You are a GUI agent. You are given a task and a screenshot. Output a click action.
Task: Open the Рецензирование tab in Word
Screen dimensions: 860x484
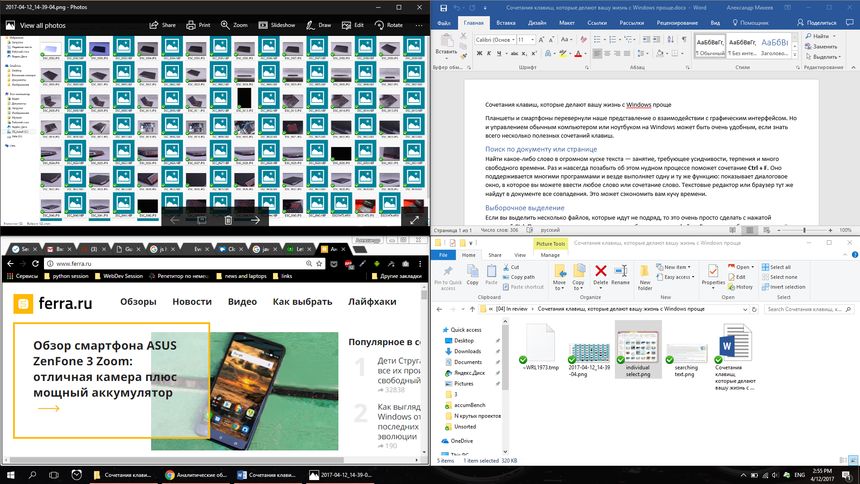coord(677,23)
